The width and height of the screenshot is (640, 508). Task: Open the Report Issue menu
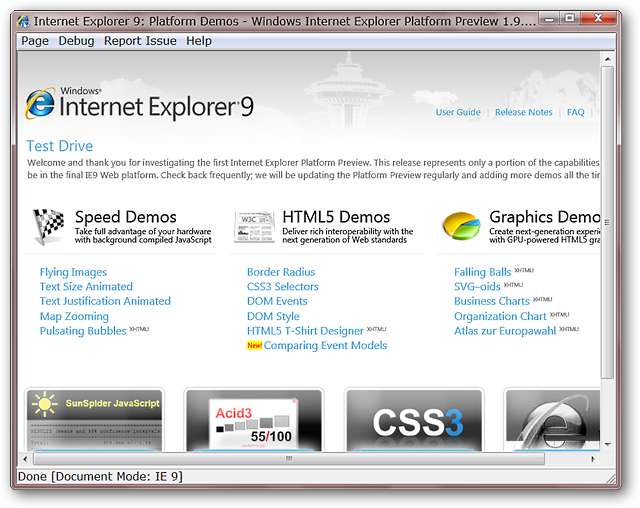(140, 41)
